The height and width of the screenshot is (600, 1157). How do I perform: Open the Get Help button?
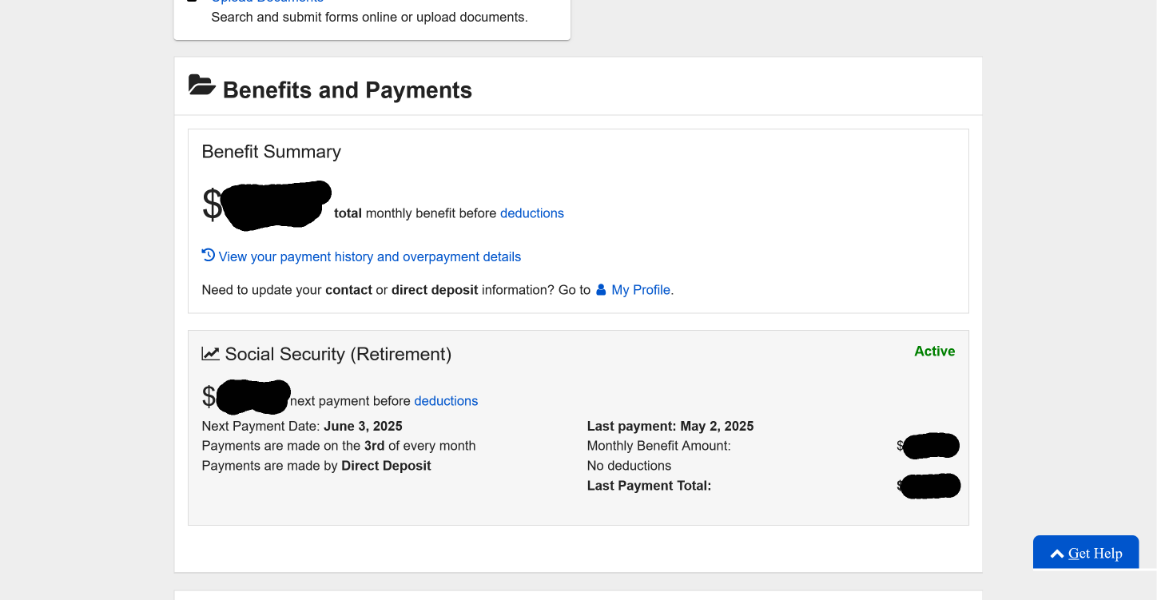pos(1085,552)
